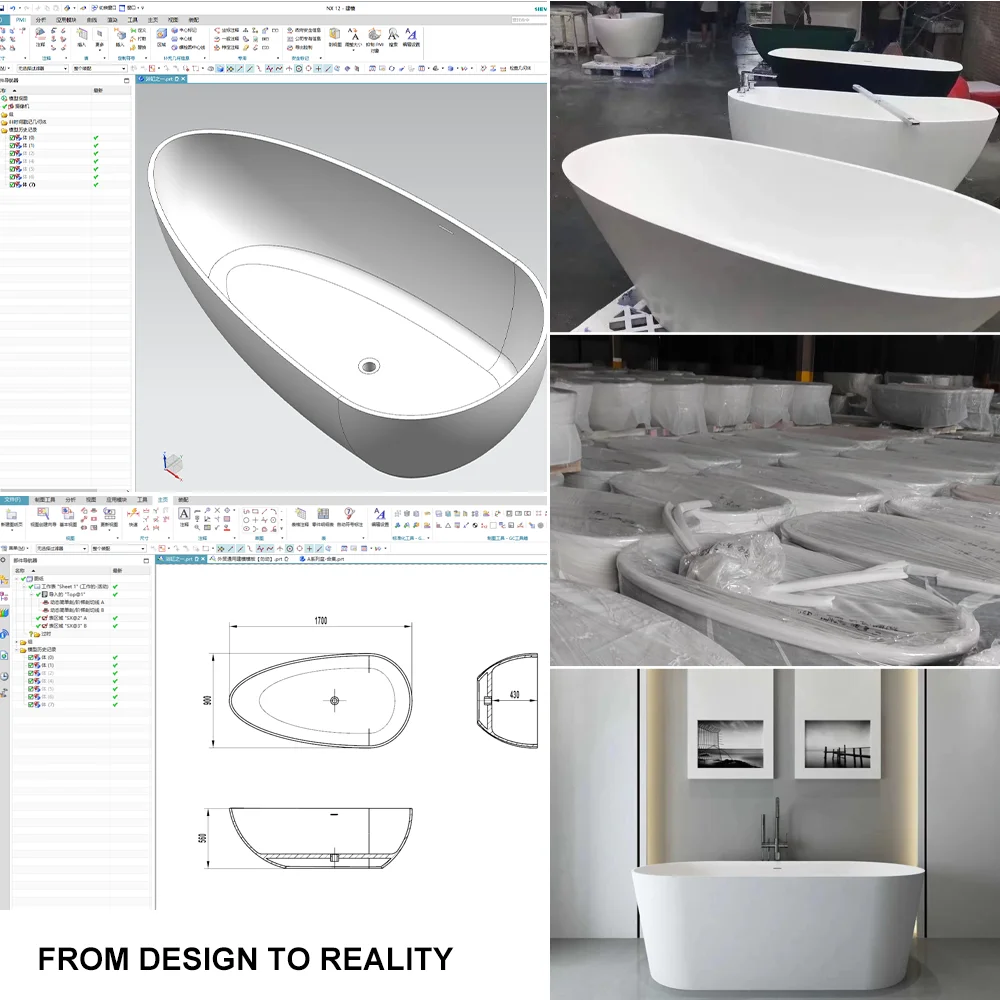Click the 文件(F) file button
Image resolution: width=1000 pixels, height=1000 pixels.
coord(11,499)
